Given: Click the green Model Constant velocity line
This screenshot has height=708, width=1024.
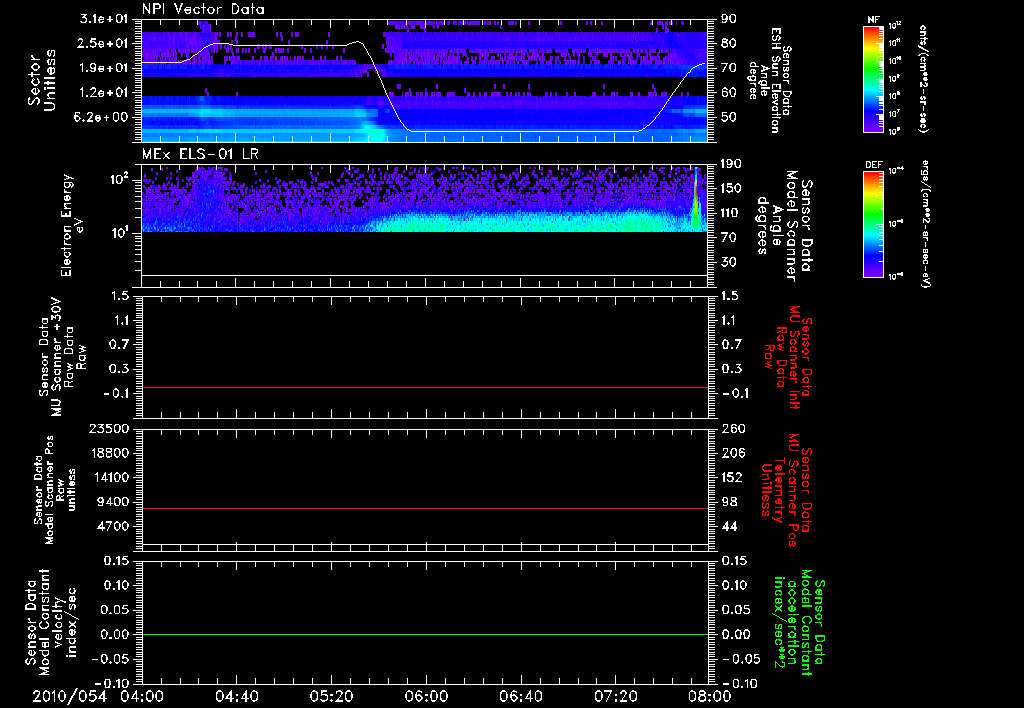Looking at the screenshot, I should tap(424, 634).
